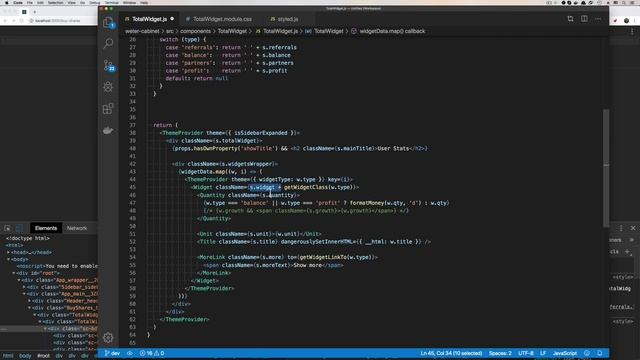Image resolution: width=640 pixels, height=360 pixels.
Task: Show more tabs in the DevTools styles pane
Action: coord(632,240)
